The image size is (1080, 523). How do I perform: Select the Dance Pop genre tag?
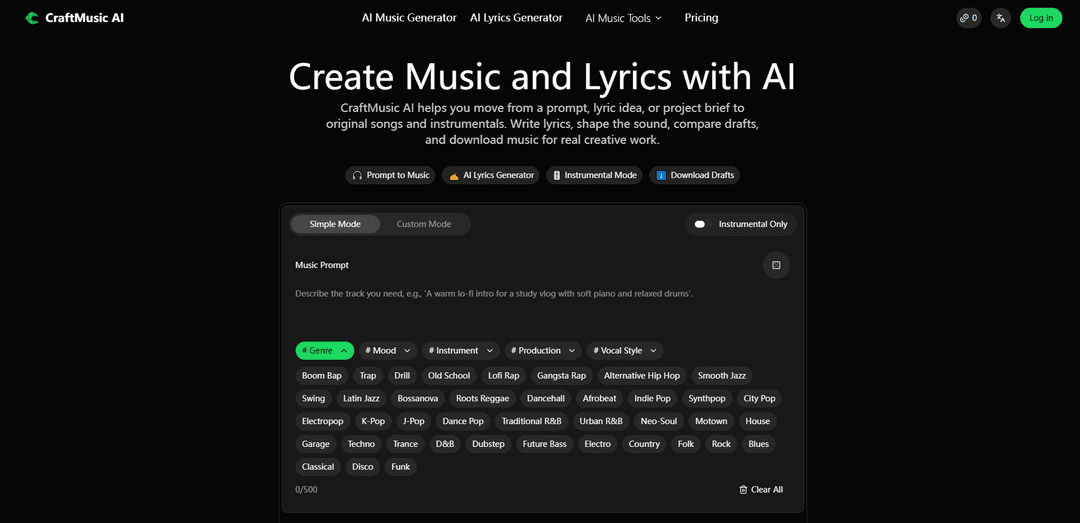463,421
